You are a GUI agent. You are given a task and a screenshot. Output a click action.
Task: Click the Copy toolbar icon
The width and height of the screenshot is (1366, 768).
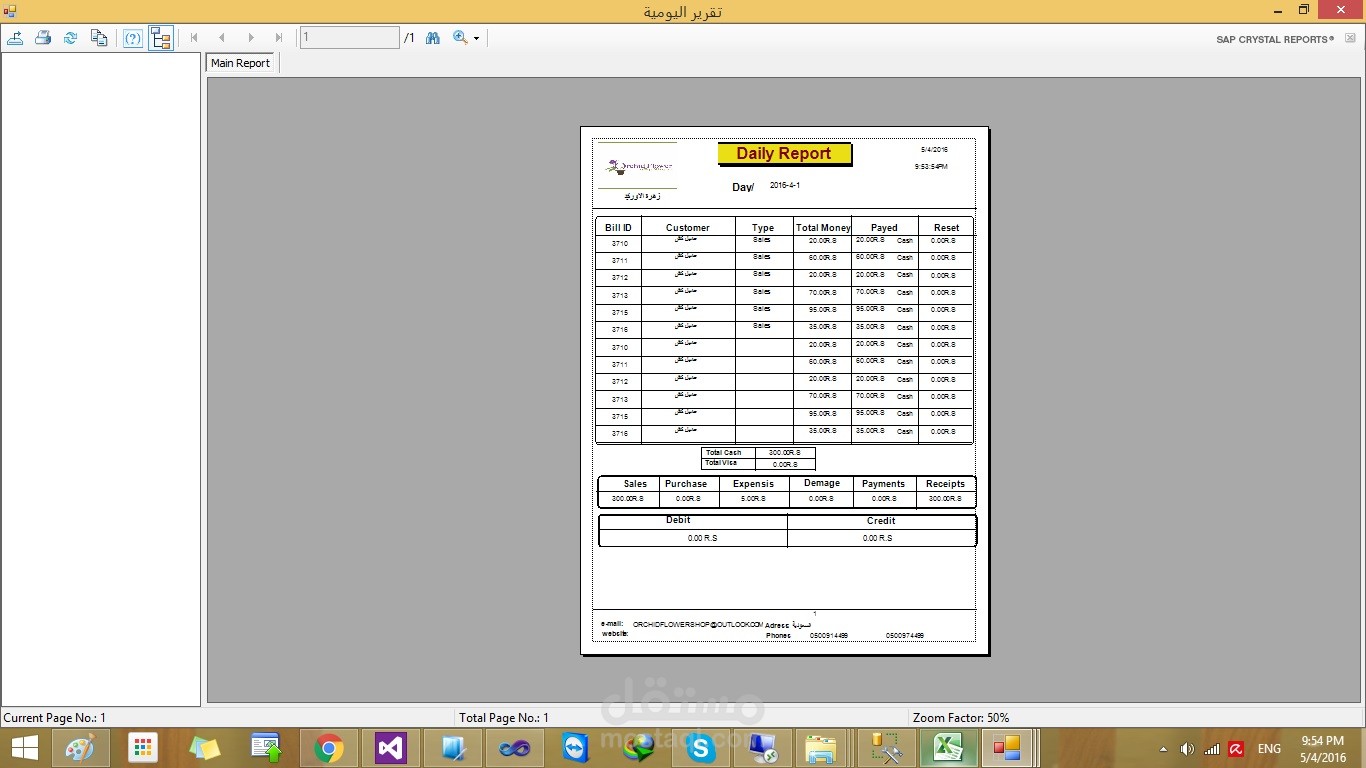pyautogui.click(x=99, y=38)
